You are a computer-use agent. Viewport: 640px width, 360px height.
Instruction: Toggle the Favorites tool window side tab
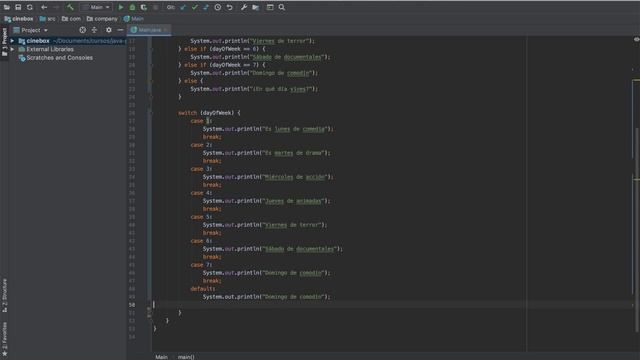[x=4, y=339]
